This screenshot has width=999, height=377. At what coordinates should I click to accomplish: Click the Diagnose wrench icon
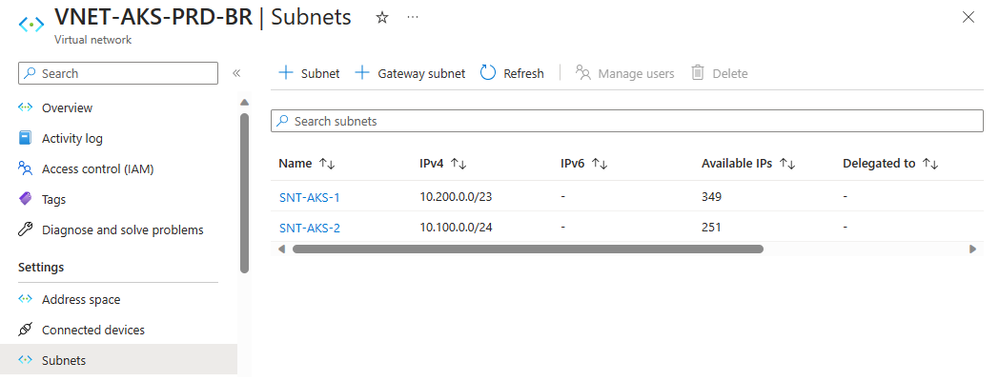[25, 230]
